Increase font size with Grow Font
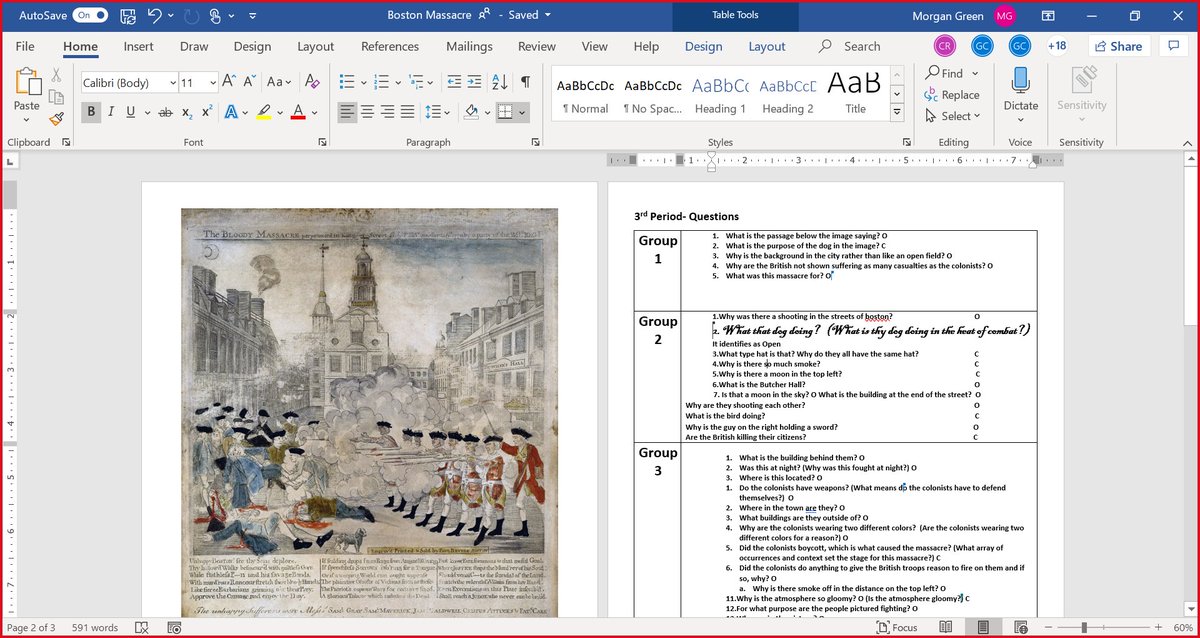This screenshot has width=1200, height=638. pos(228,82)
